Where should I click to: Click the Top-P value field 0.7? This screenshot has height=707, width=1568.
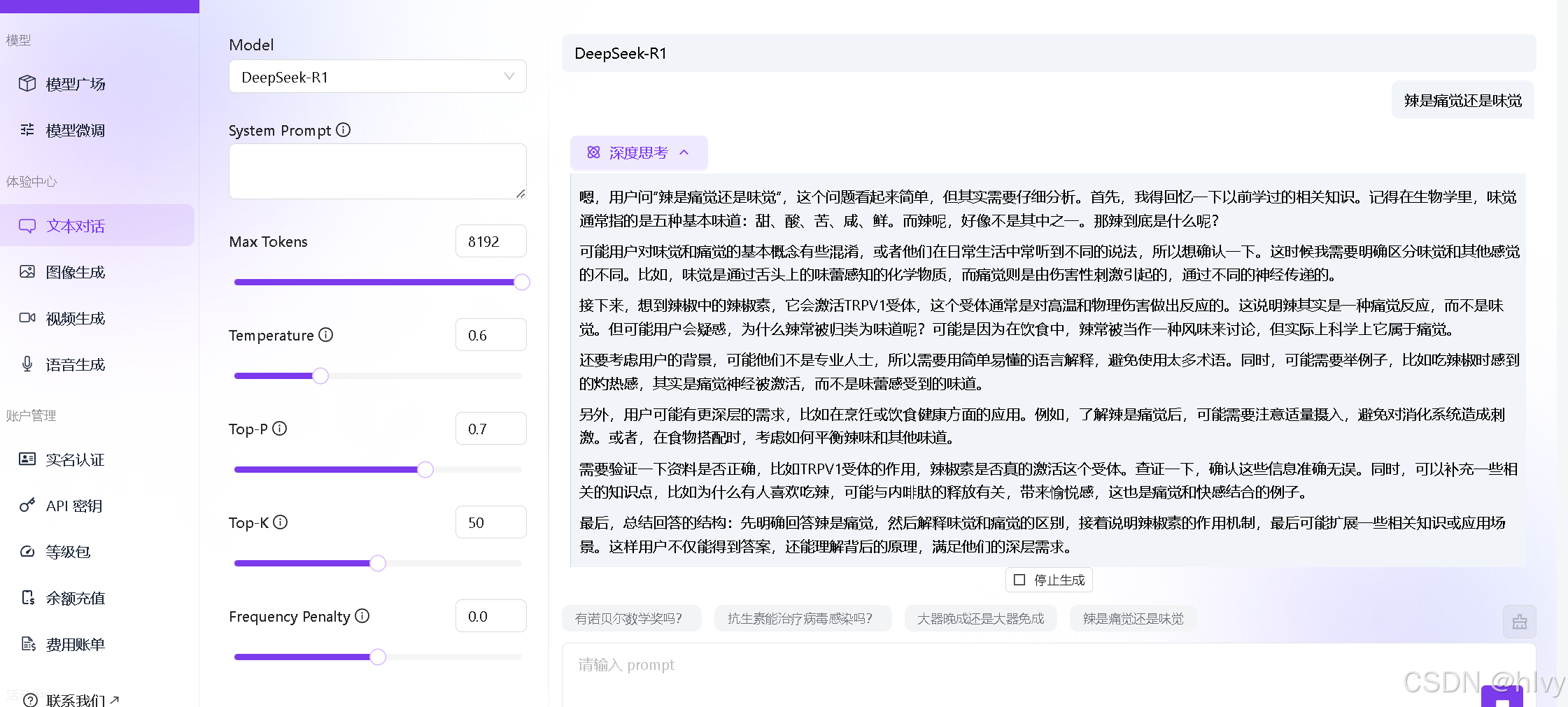(x=490, y=429)
